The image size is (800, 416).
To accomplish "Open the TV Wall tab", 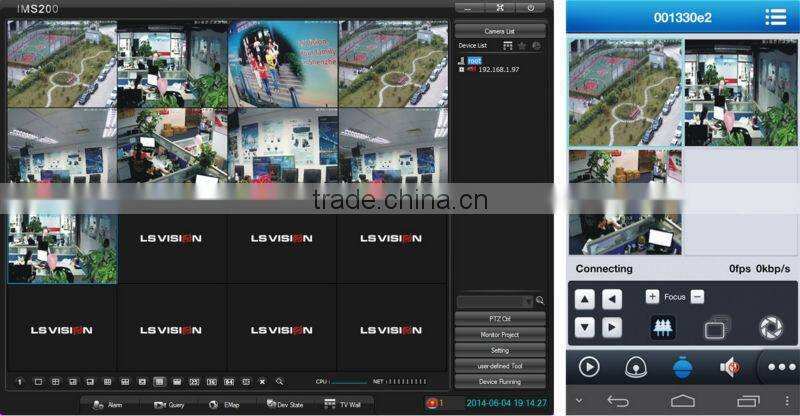I will [342, 404].
